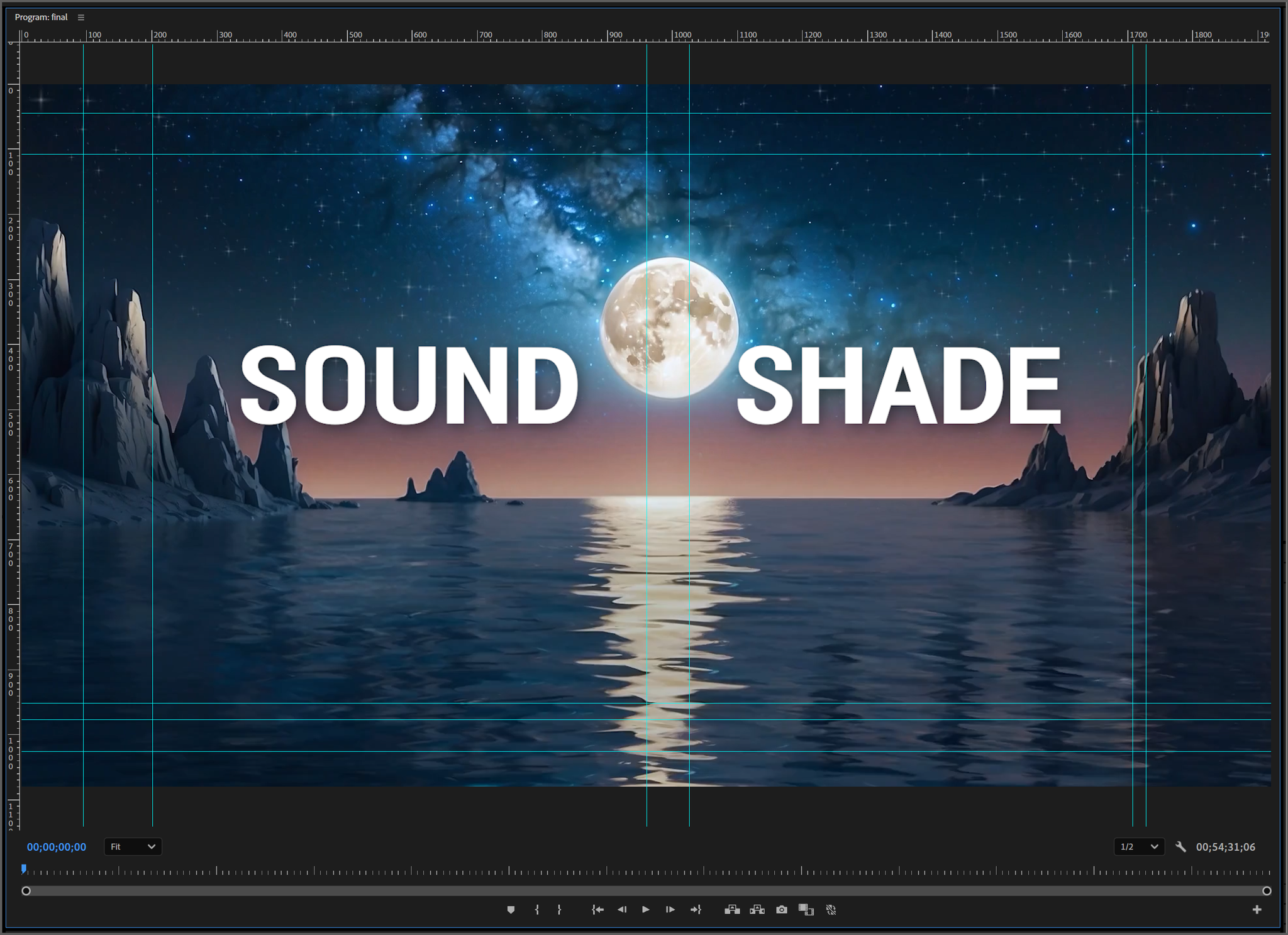Open the Program: final panel menu
Image resolution: width=1288 pixels, height=935 pixels.
[81, 18]
